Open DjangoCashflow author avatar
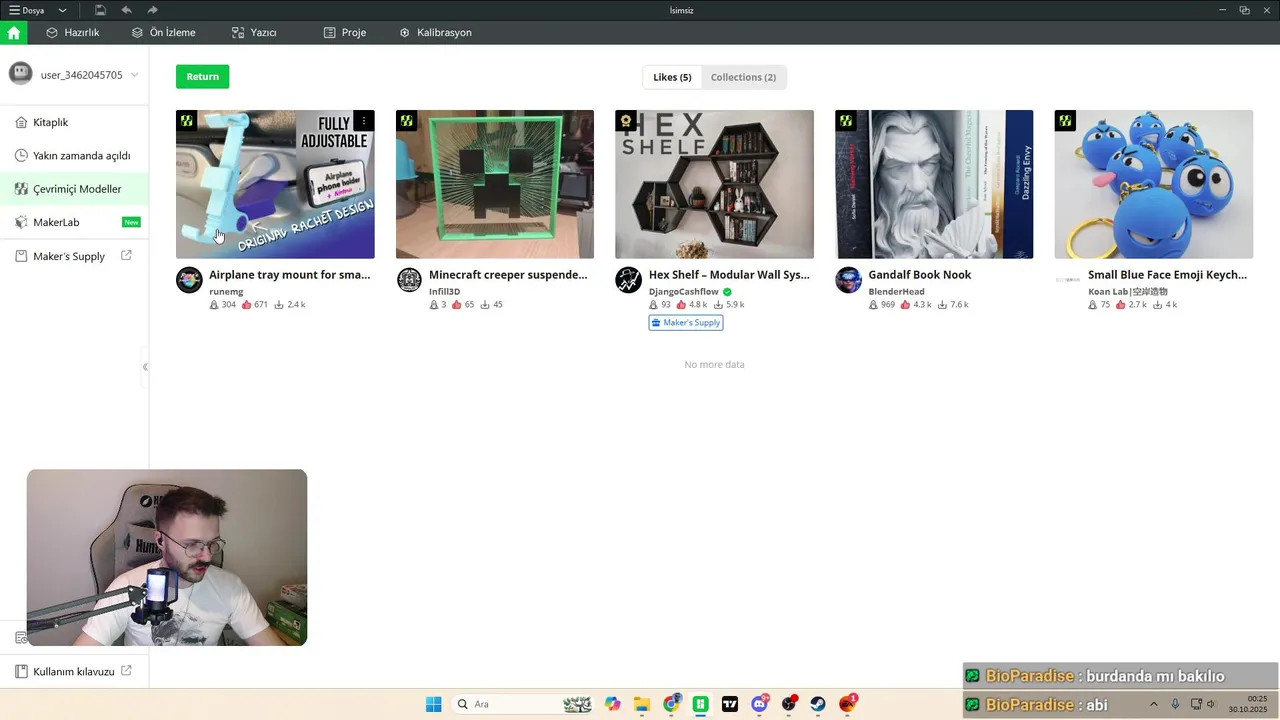The height and width of the screenshot is (720, 1280). pos(628,280)
